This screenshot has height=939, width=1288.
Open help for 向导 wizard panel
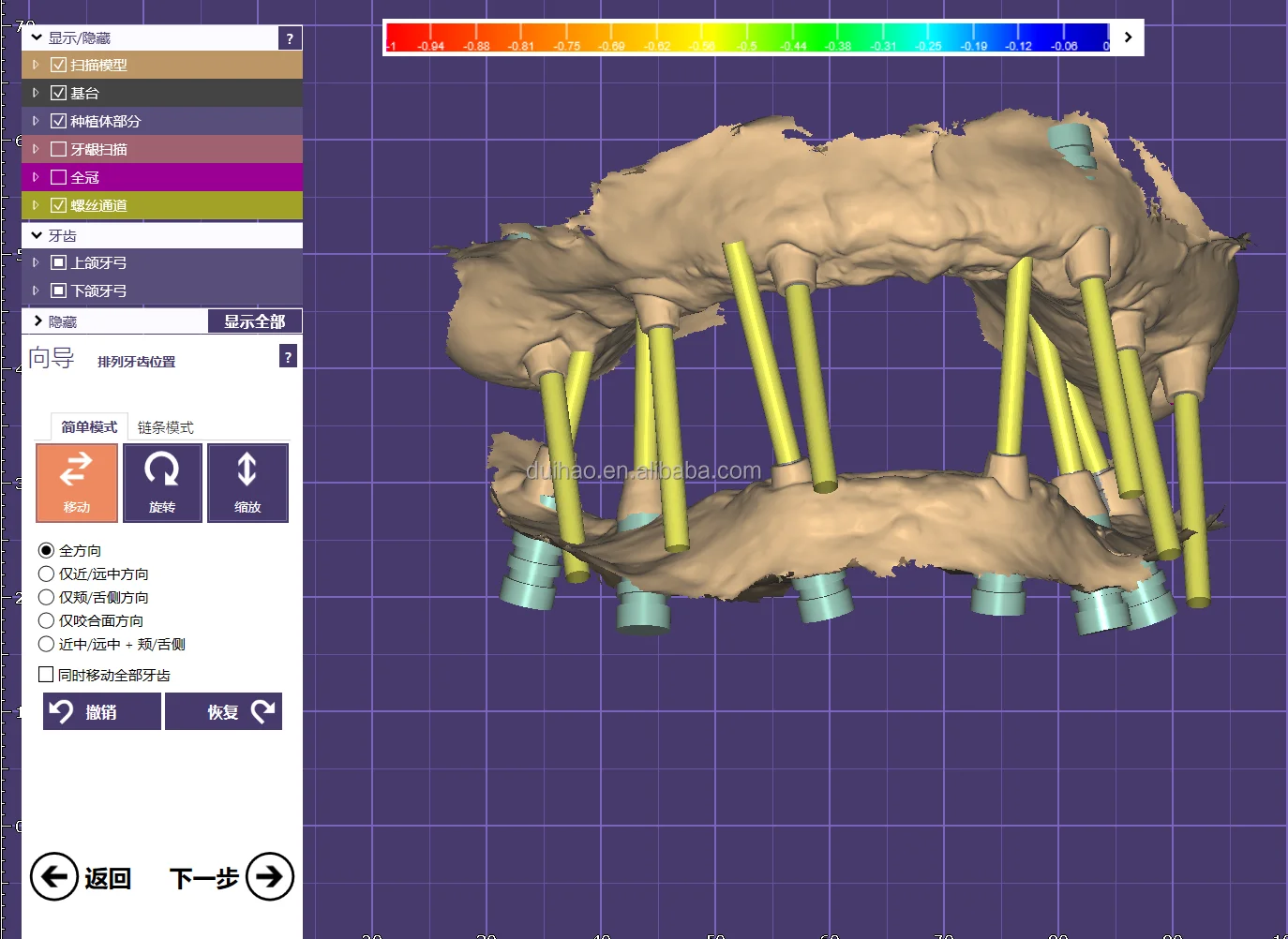point(289,356)
